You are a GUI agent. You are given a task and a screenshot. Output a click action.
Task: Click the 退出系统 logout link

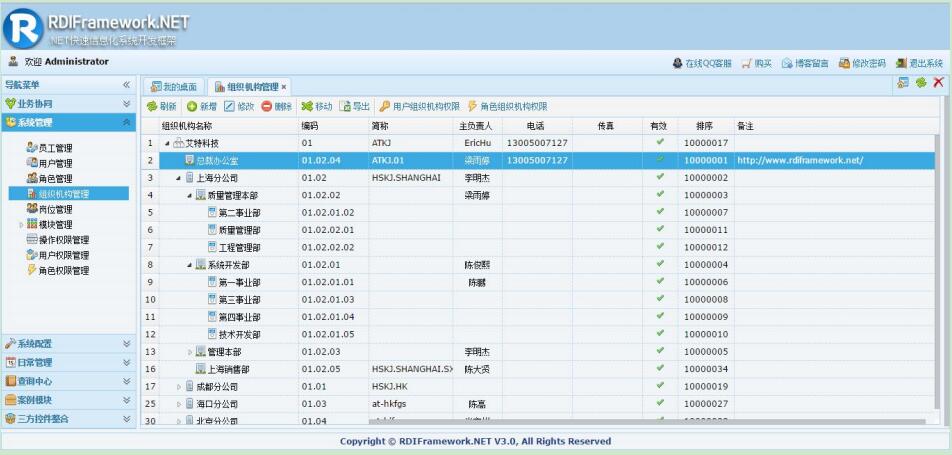click(x=919, y=63)
